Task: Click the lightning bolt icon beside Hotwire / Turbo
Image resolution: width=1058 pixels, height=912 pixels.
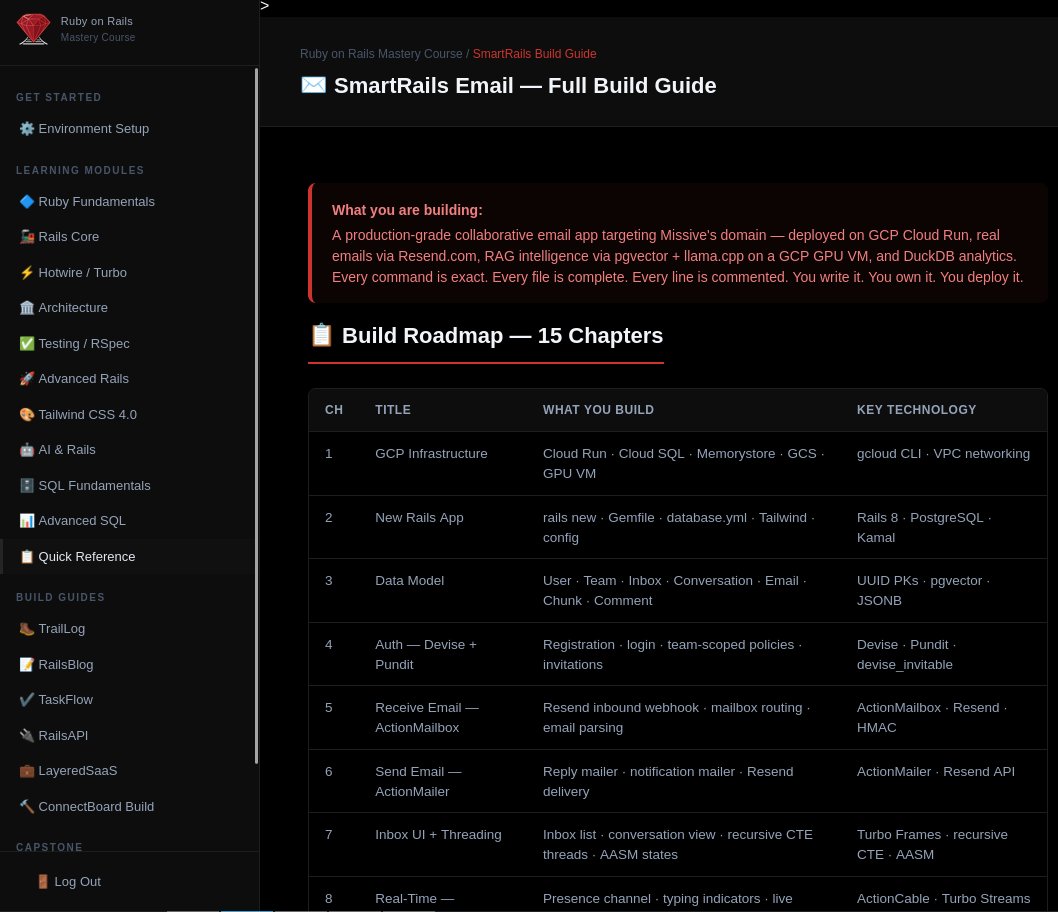Action: 27,273
